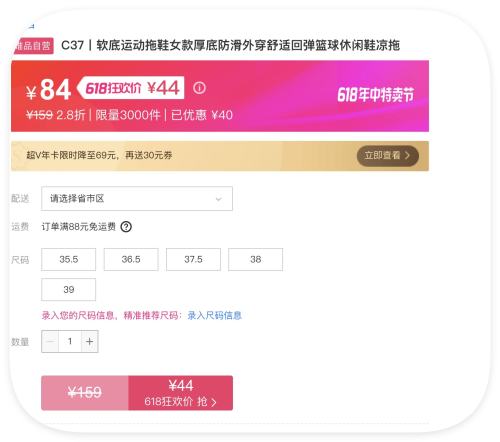Click the ¥159 original price button

[x=85, y=393]
